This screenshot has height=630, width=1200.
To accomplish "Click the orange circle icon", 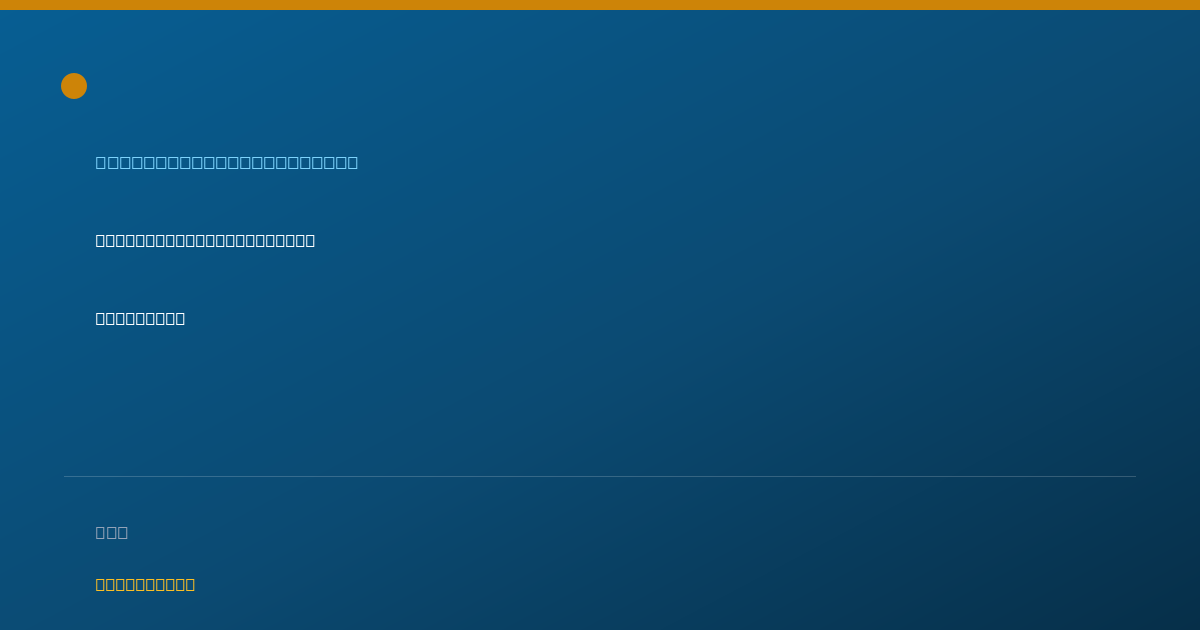I will click(74, 86).
